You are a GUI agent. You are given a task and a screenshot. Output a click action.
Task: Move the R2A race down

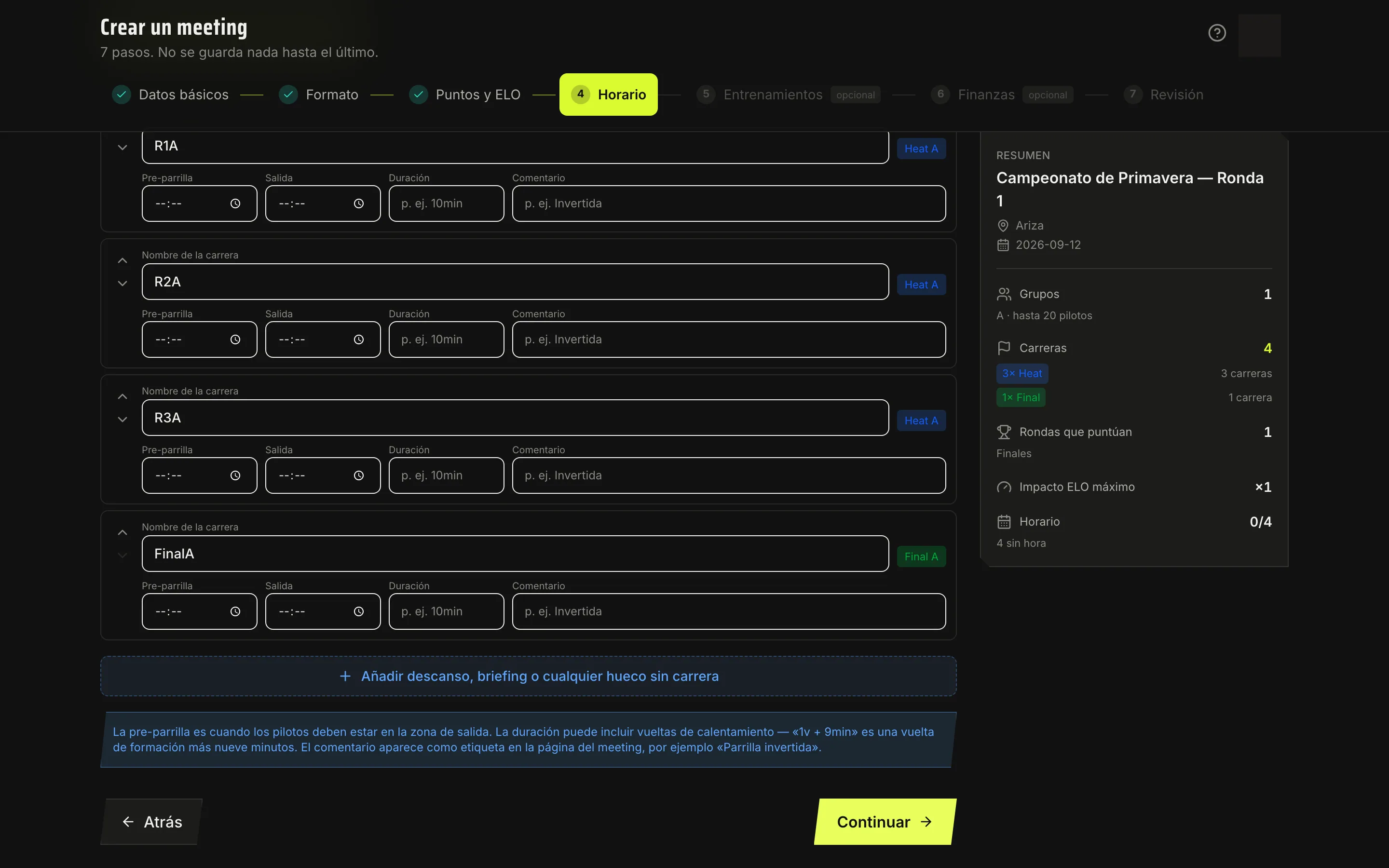(x=122, y=283)
